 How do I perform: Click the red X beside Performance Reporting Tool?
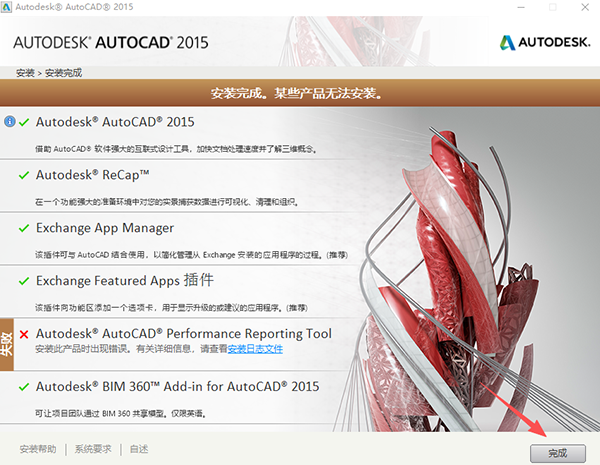coord(24,334)
